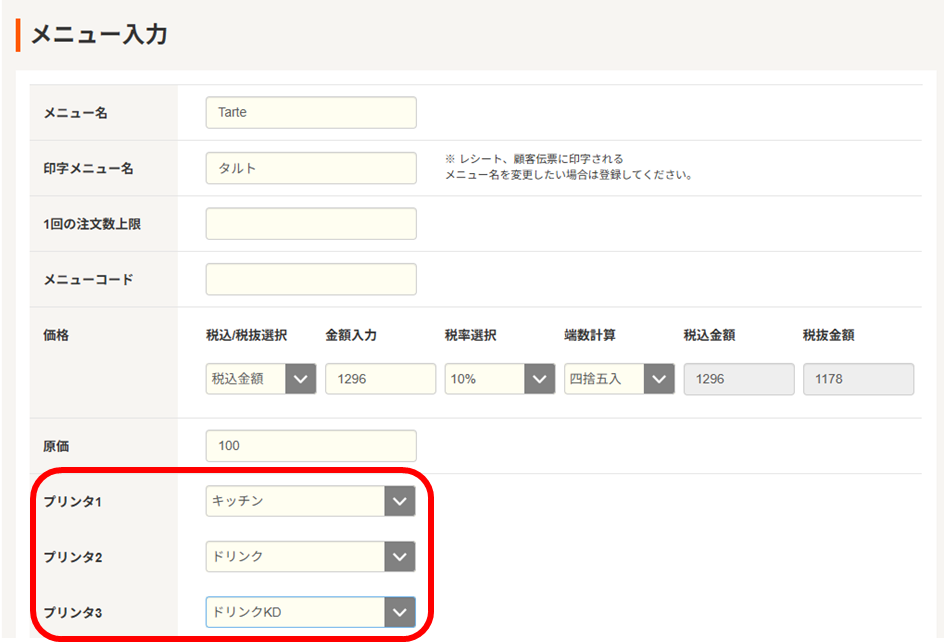
Task: Open the select box showing 税込金額
Action: [246, 380]
